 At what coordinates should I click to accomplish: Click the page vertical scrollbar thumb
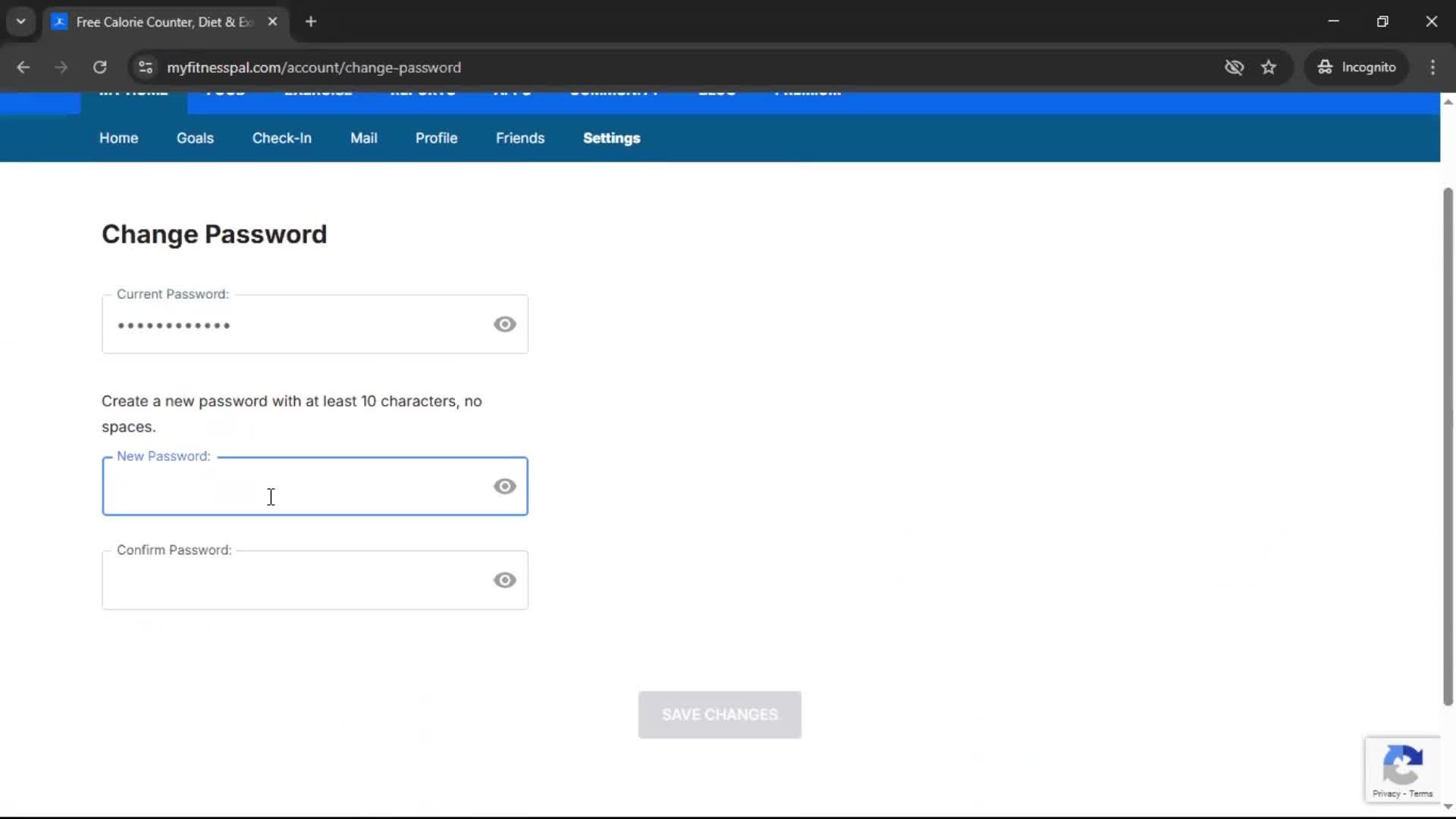1448,447
